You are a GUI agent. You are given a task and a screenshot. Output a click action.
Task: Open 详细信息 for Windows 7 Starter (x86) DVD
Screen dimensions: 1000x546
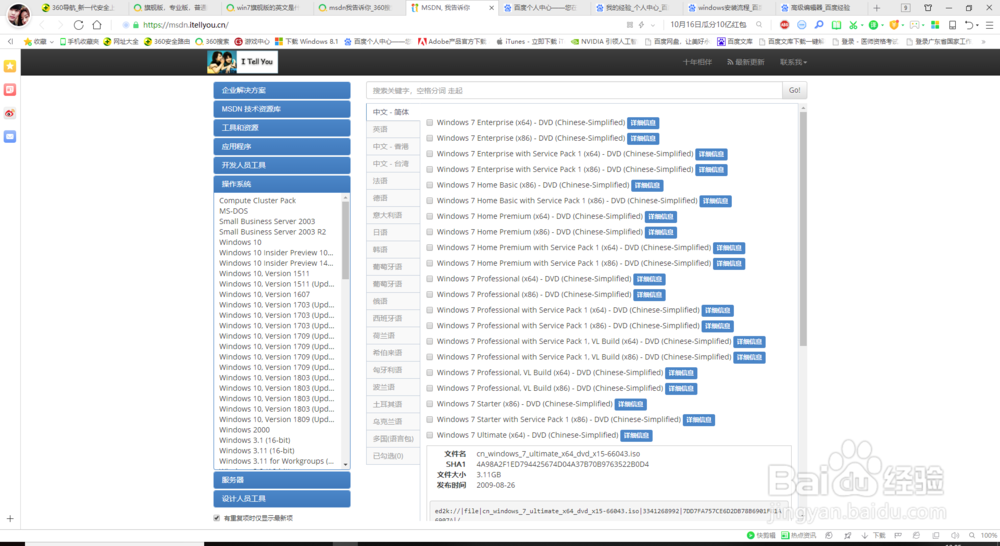tap(631, 404)
